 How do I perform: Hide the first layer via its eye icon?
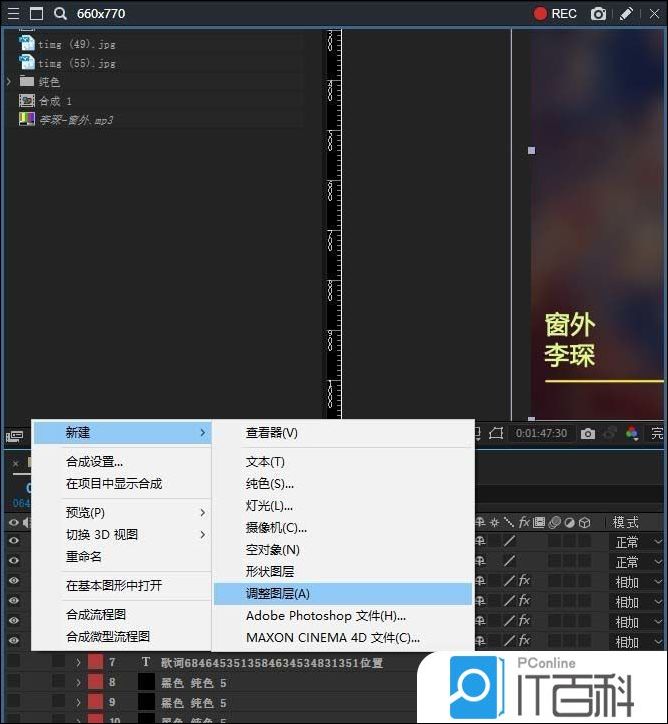[14, 541]
